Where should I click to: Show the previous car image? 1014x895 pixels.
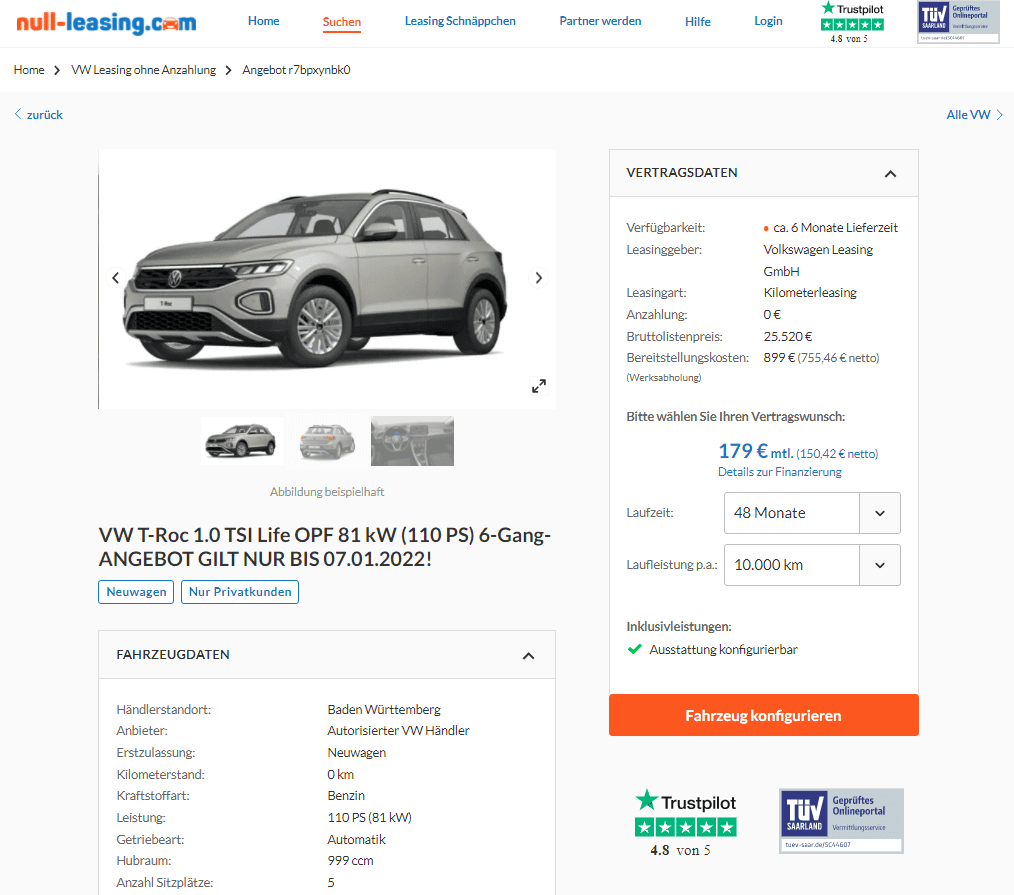pyautogui.click(x=116, y=278)
